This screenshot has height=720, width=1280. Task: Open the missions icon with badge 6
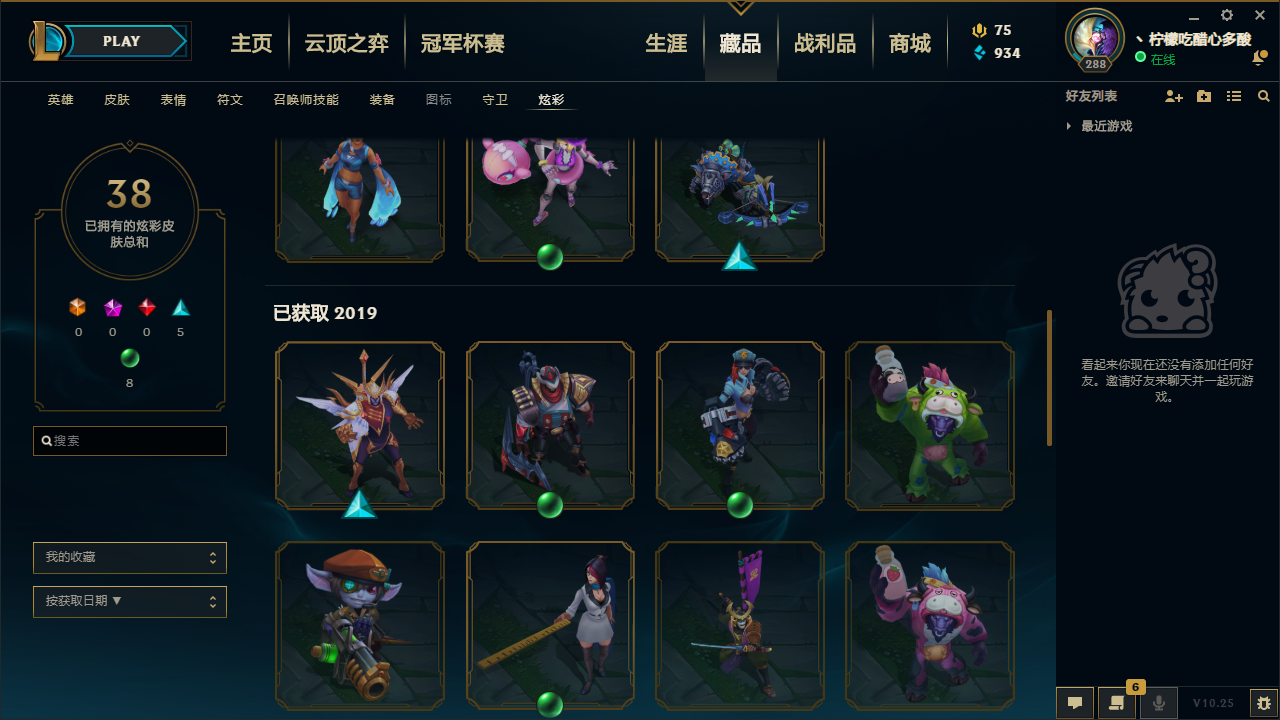click(1117, 703)
